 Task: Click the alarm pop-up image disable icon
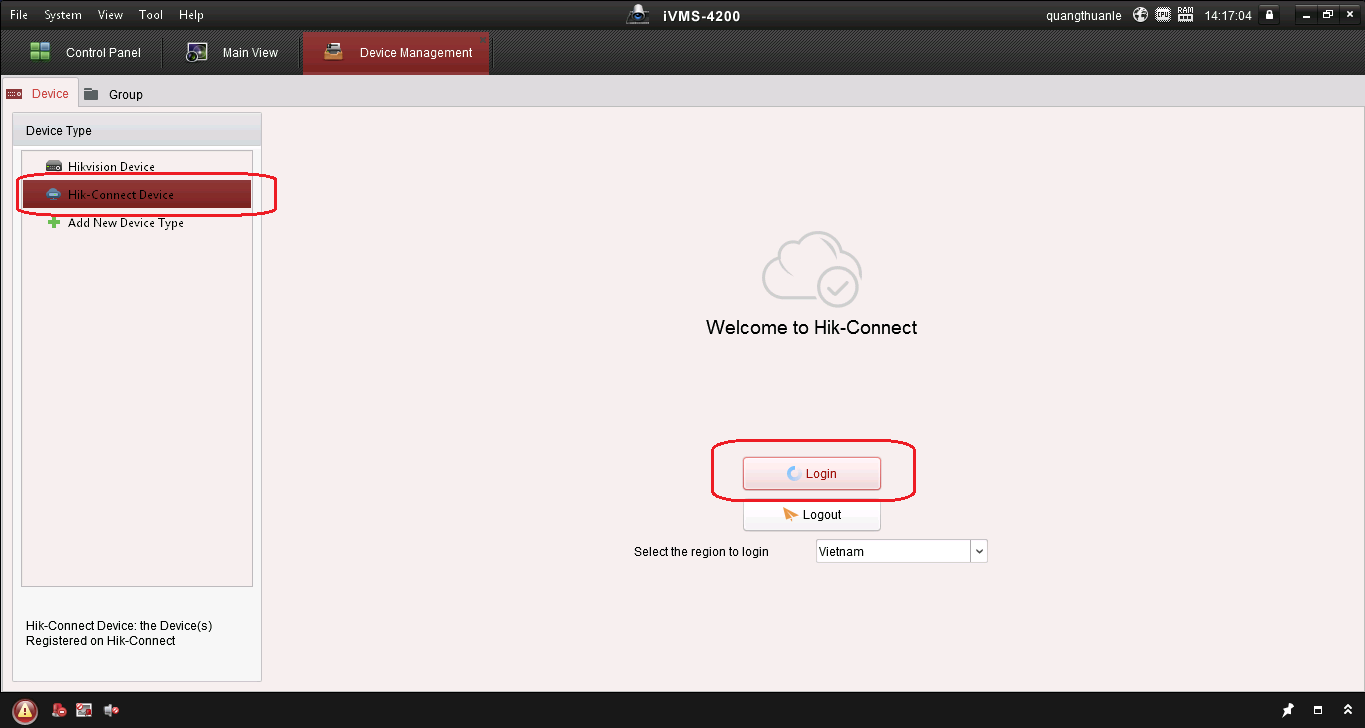click(x=85, y=711)
